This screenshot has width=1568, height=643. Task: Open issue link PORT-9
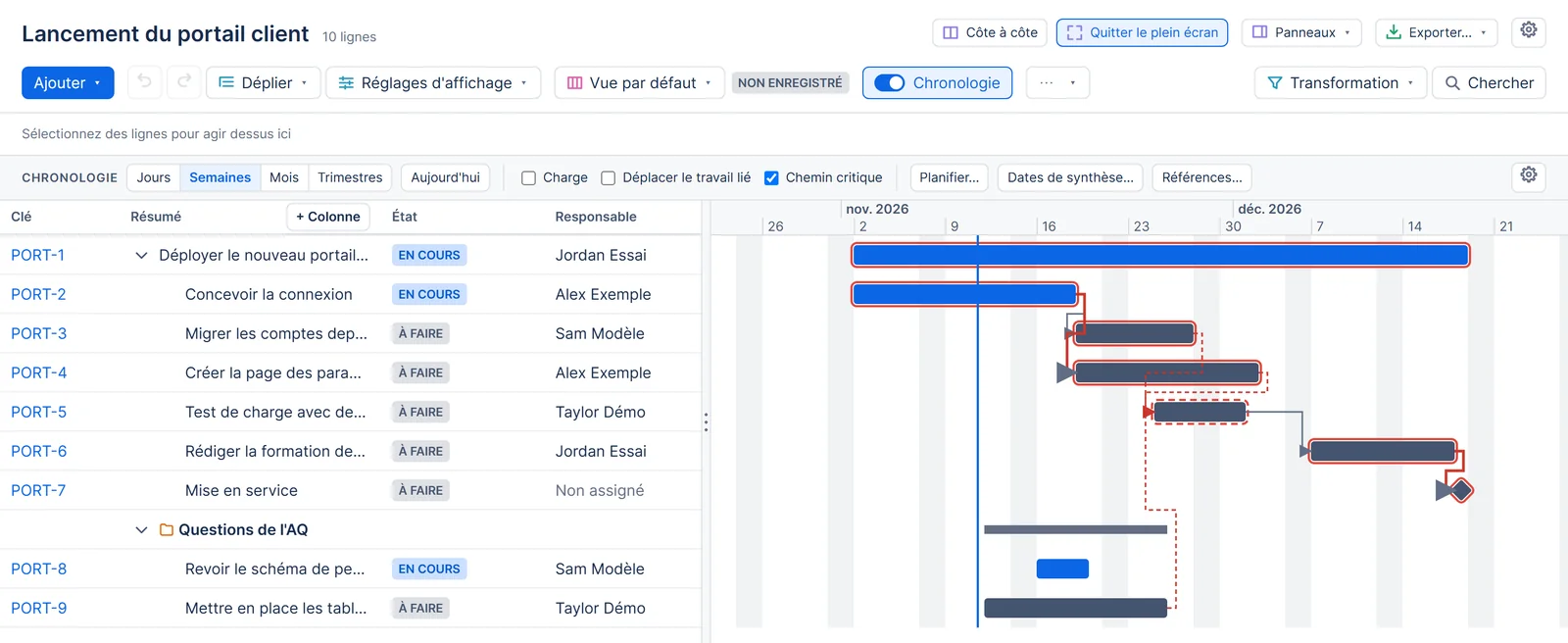[x=39, y=608]
